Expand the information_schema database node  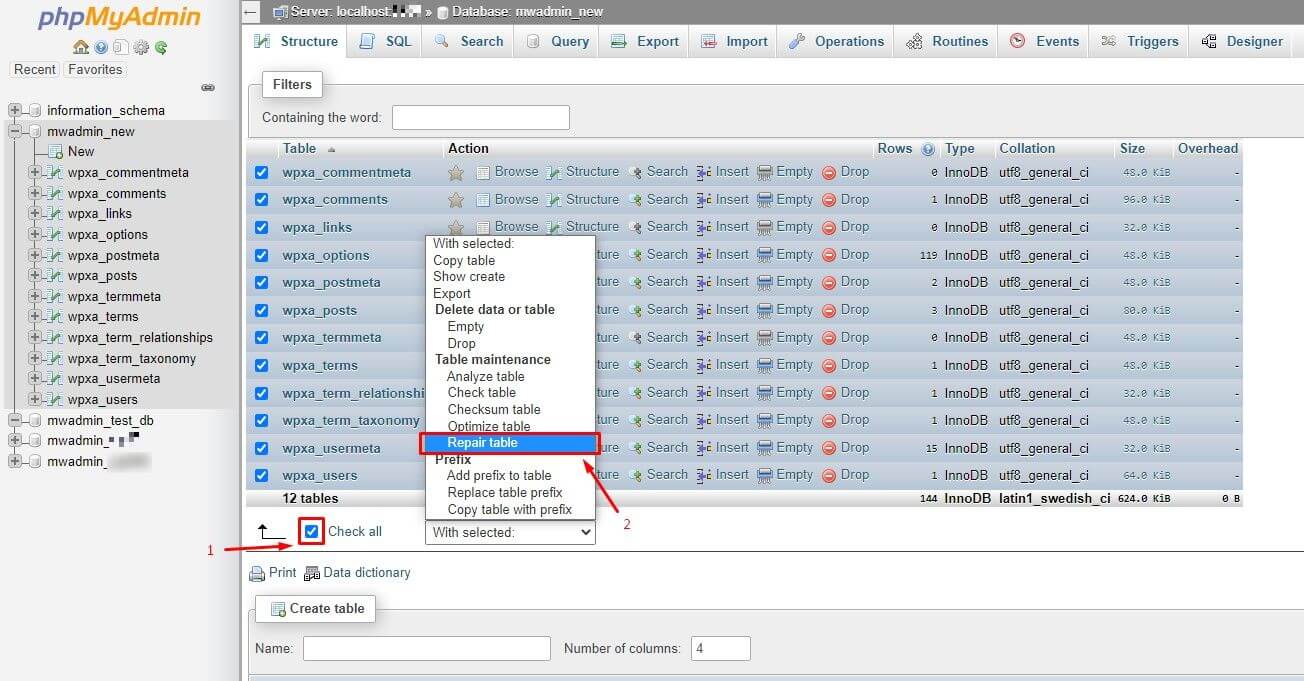(14, 111)
